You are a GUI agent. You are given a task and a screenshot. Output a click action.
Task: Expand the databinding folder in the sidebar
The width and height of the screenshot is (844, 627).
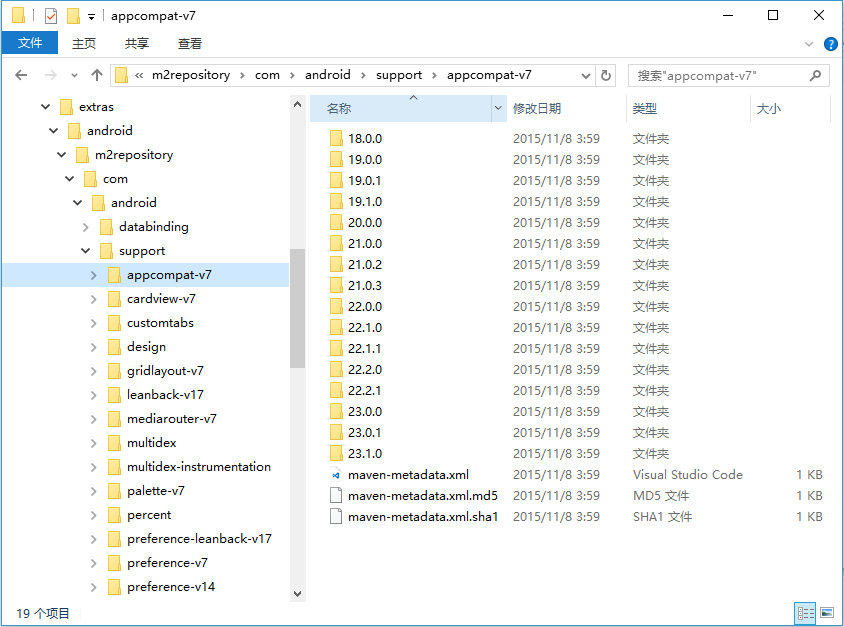point(85,226)
